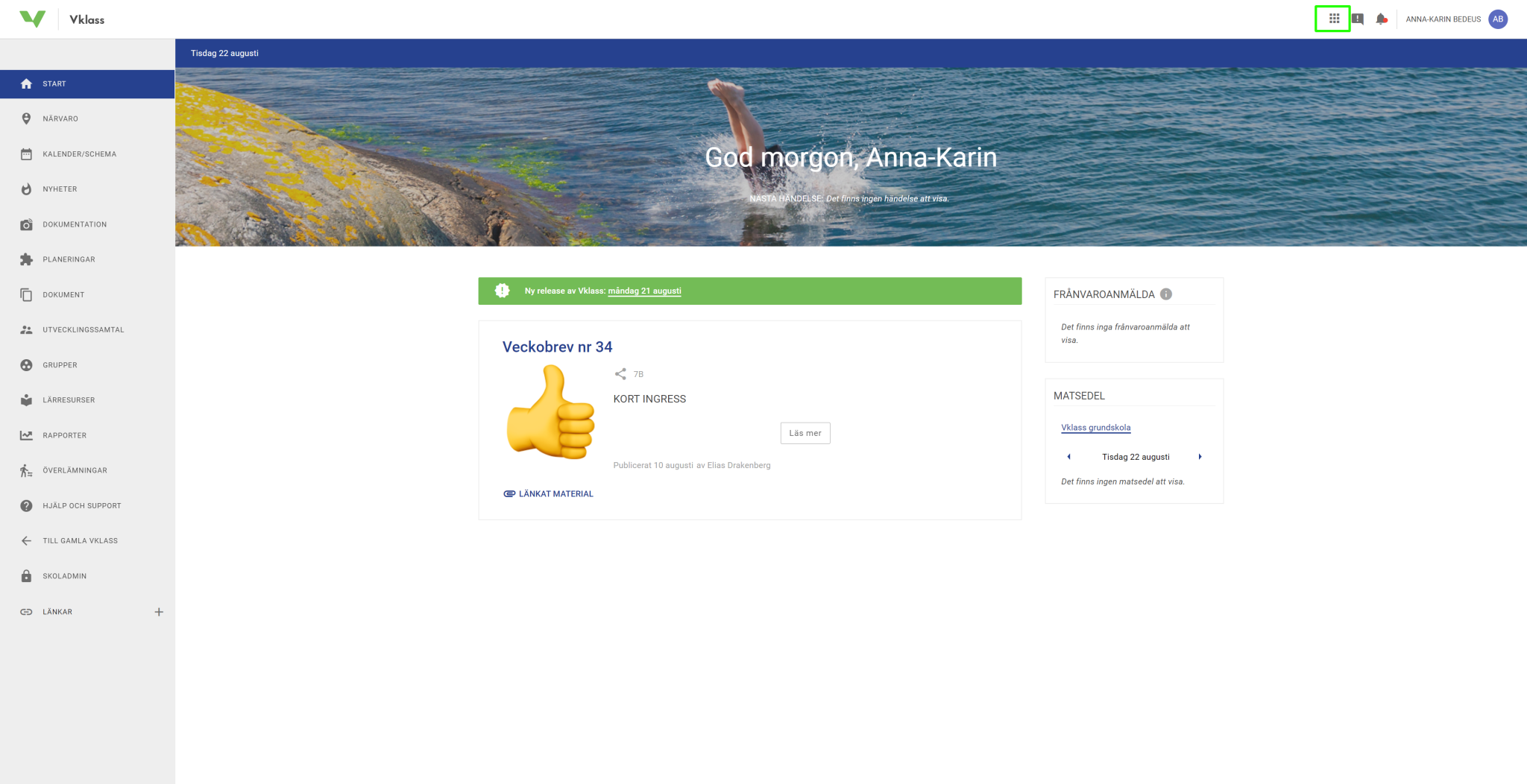Open the notifications bell
The image size is (1527, 784).
(1382, 19)
